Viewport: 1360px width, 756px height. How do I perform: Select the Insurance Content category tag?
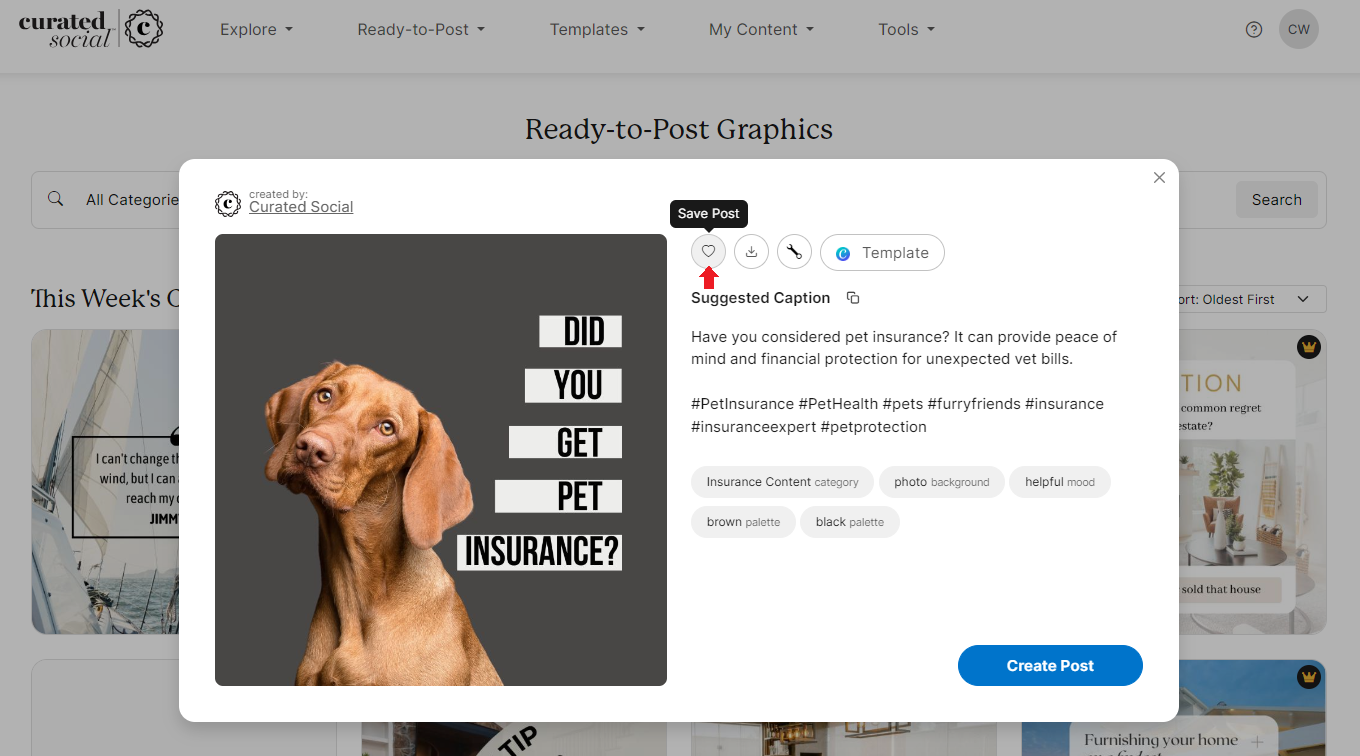point(782,482)
